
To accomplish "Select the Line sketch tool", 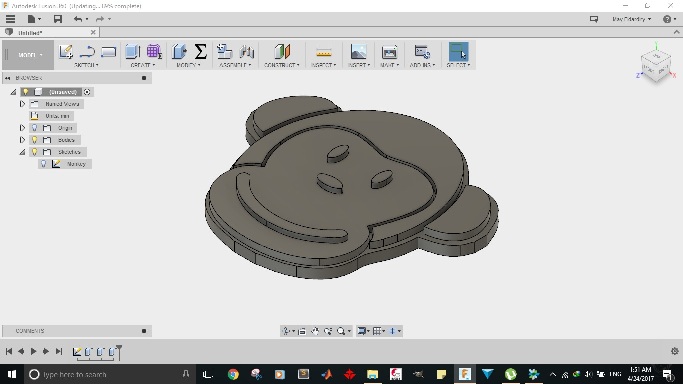I will tap(87, 51).
